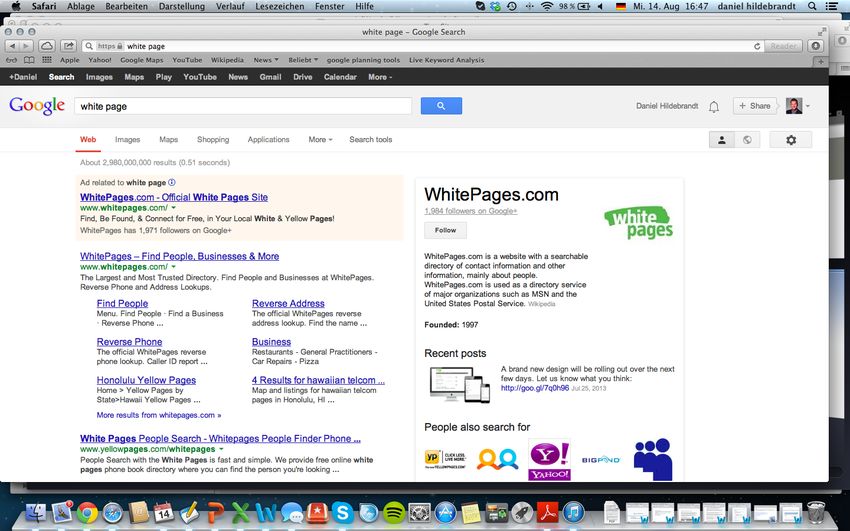
Task: Open Skype from the Dock
Action: (343, 512)
